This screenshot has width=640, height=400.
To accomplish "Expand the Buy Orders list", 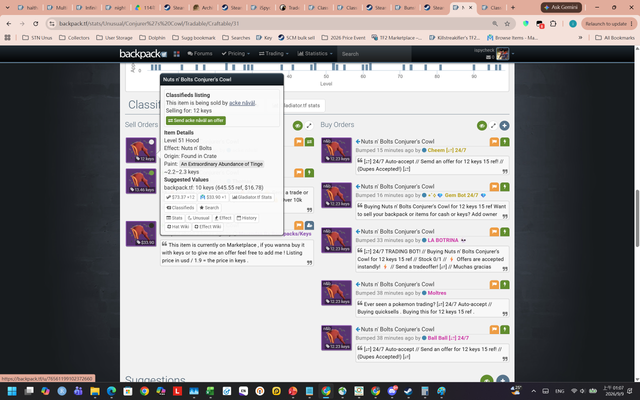I will 493,126.
